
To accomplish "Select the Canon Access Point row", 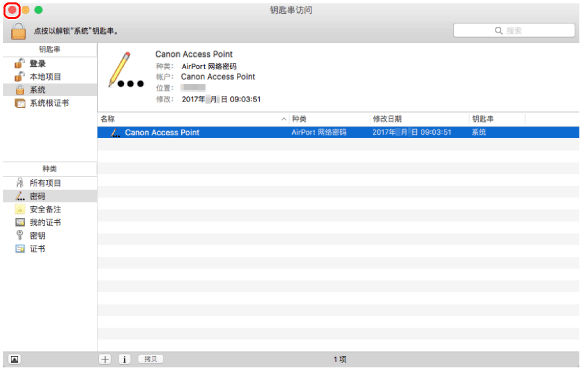I will 338,132.
